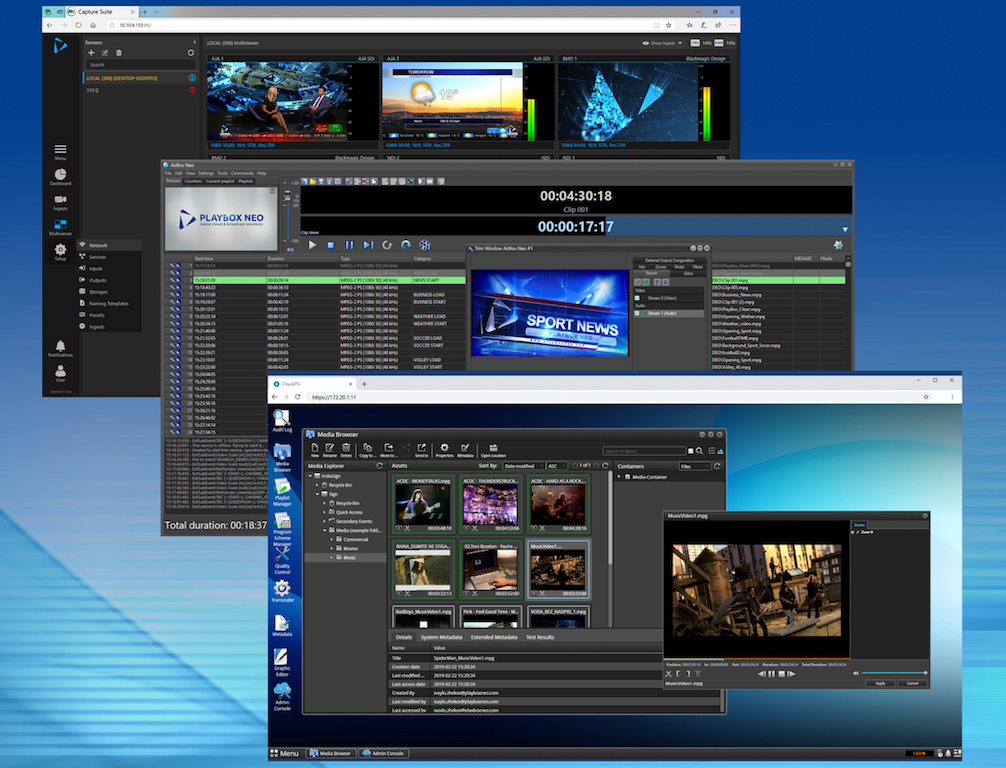
Task: Expand the Movies folder in Media Explorer
Action: (332, 549)
